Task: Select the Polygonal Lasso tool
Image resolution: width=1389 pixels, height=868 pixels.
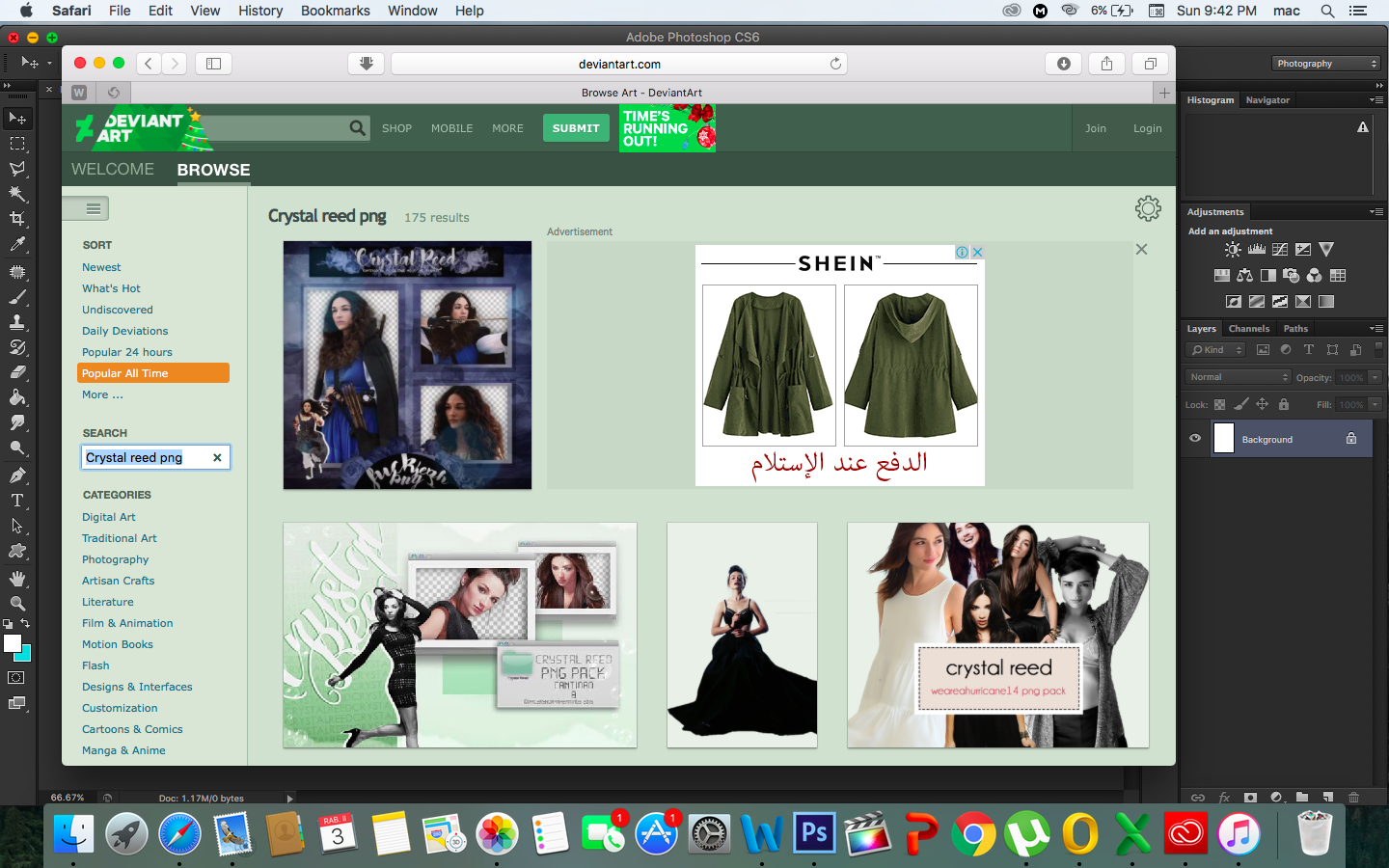Action: pyautogui.click(x=17, y=169)
